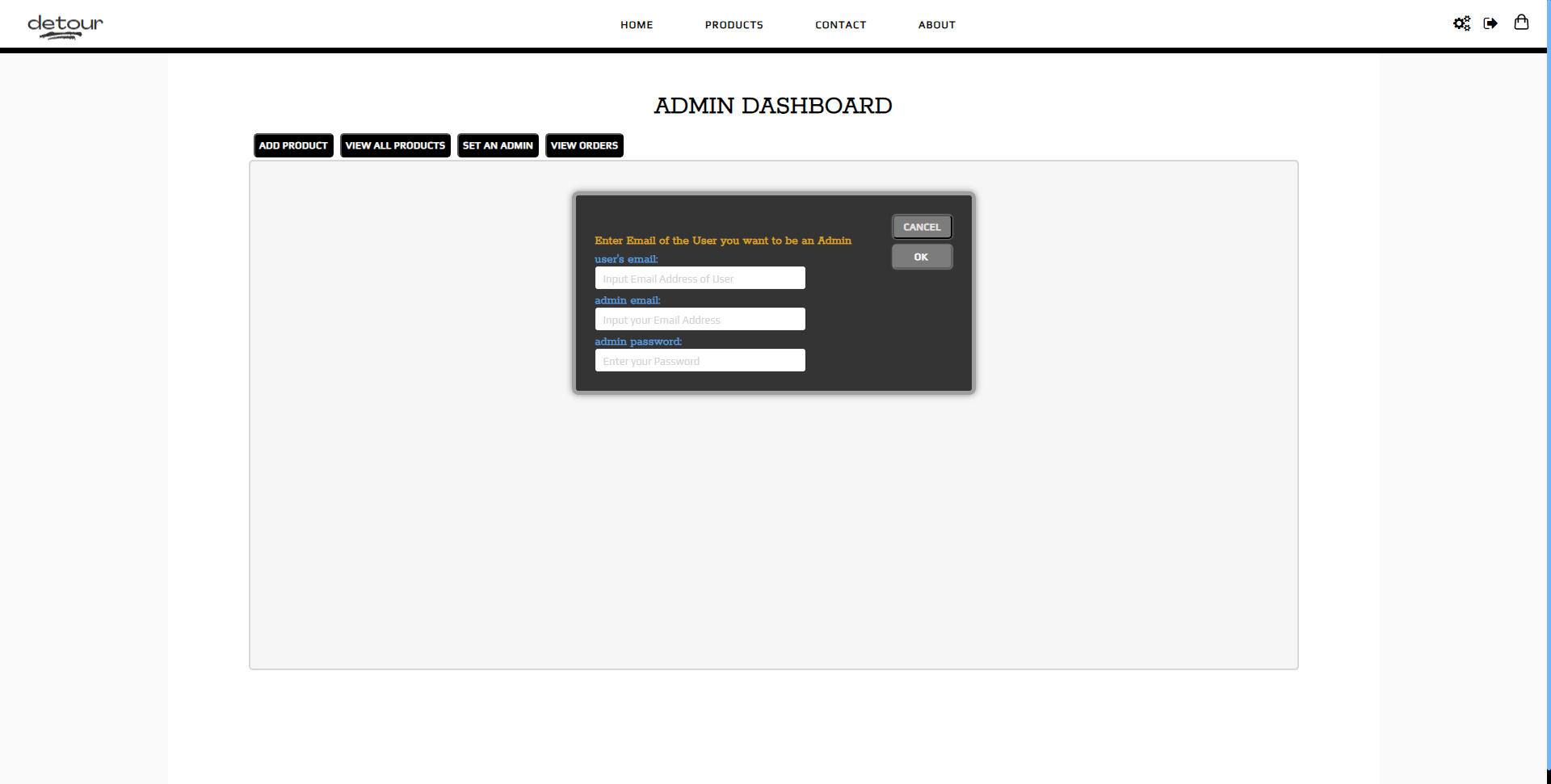Open the View Orders button

[584, 145]
